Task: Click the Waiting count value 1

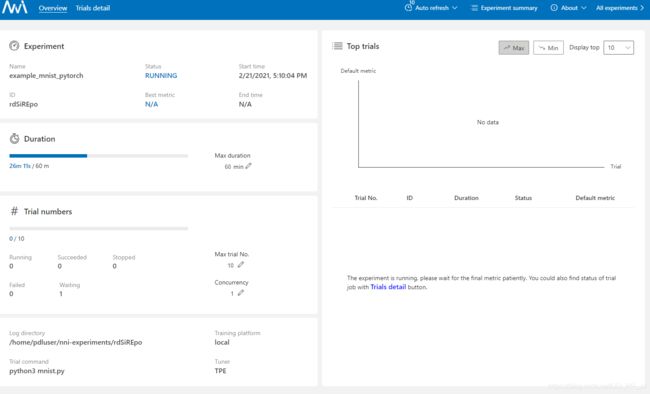Action: 61,294
